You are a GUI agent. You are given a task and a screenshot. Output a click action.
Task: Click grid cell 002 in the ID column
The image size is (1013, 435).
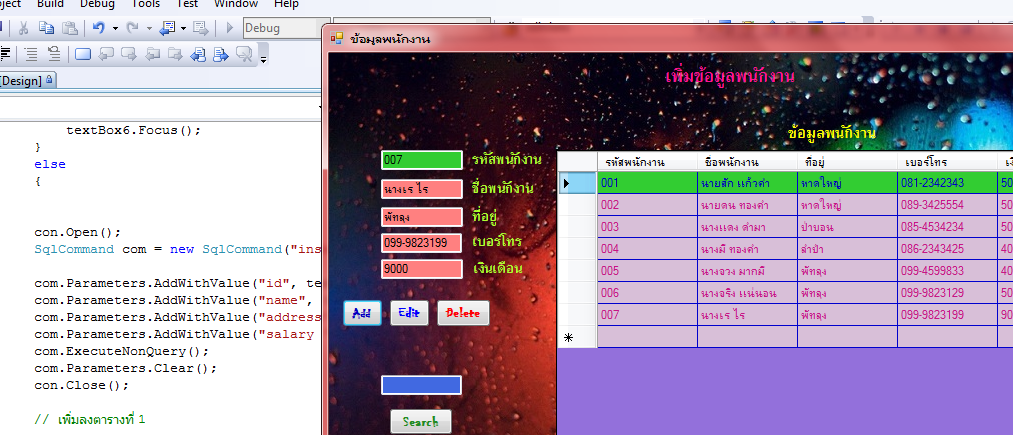click(x=647, y=205)
